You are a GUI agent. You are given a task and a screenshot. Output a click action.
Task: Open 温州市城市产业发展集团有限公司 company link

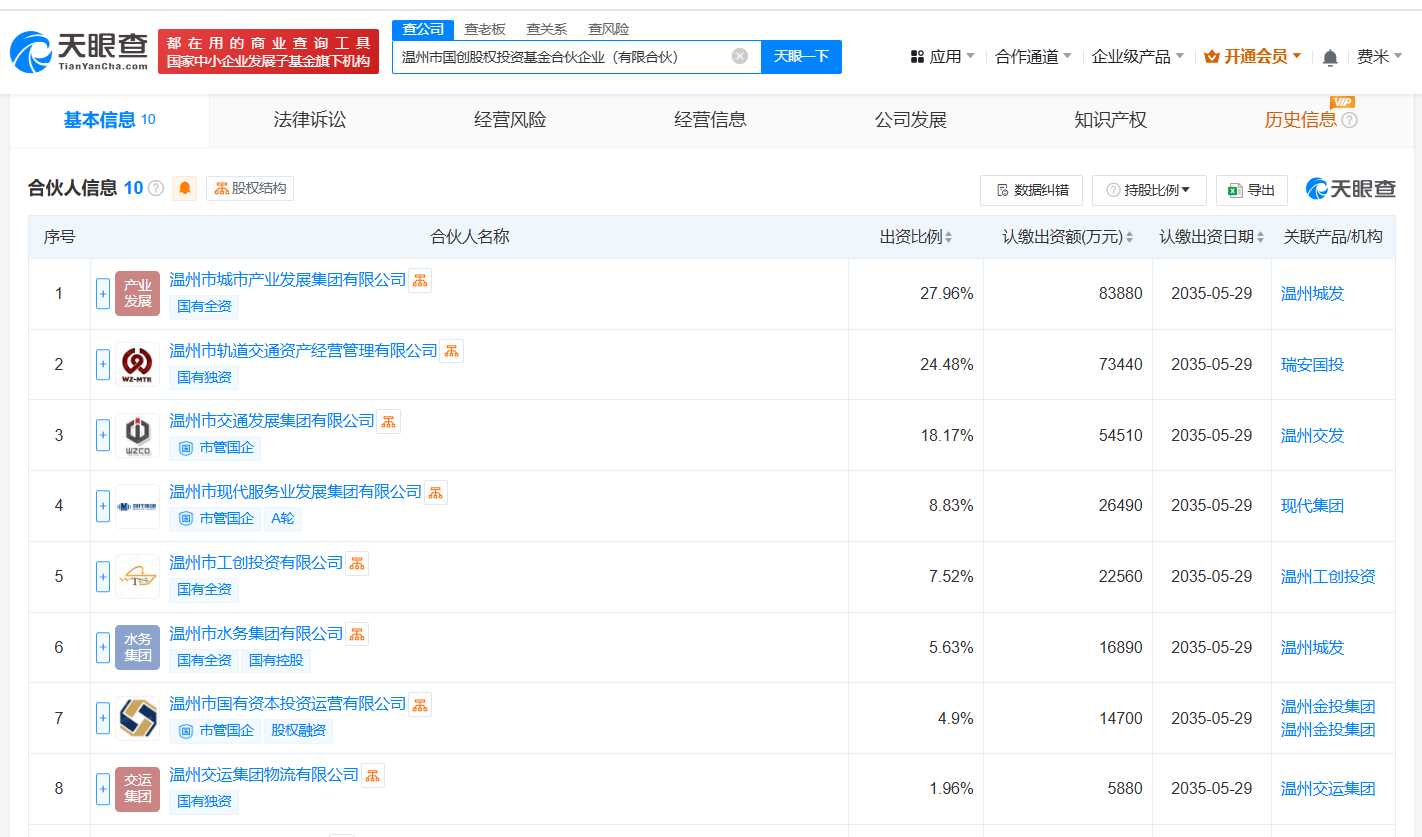[288, 280]
